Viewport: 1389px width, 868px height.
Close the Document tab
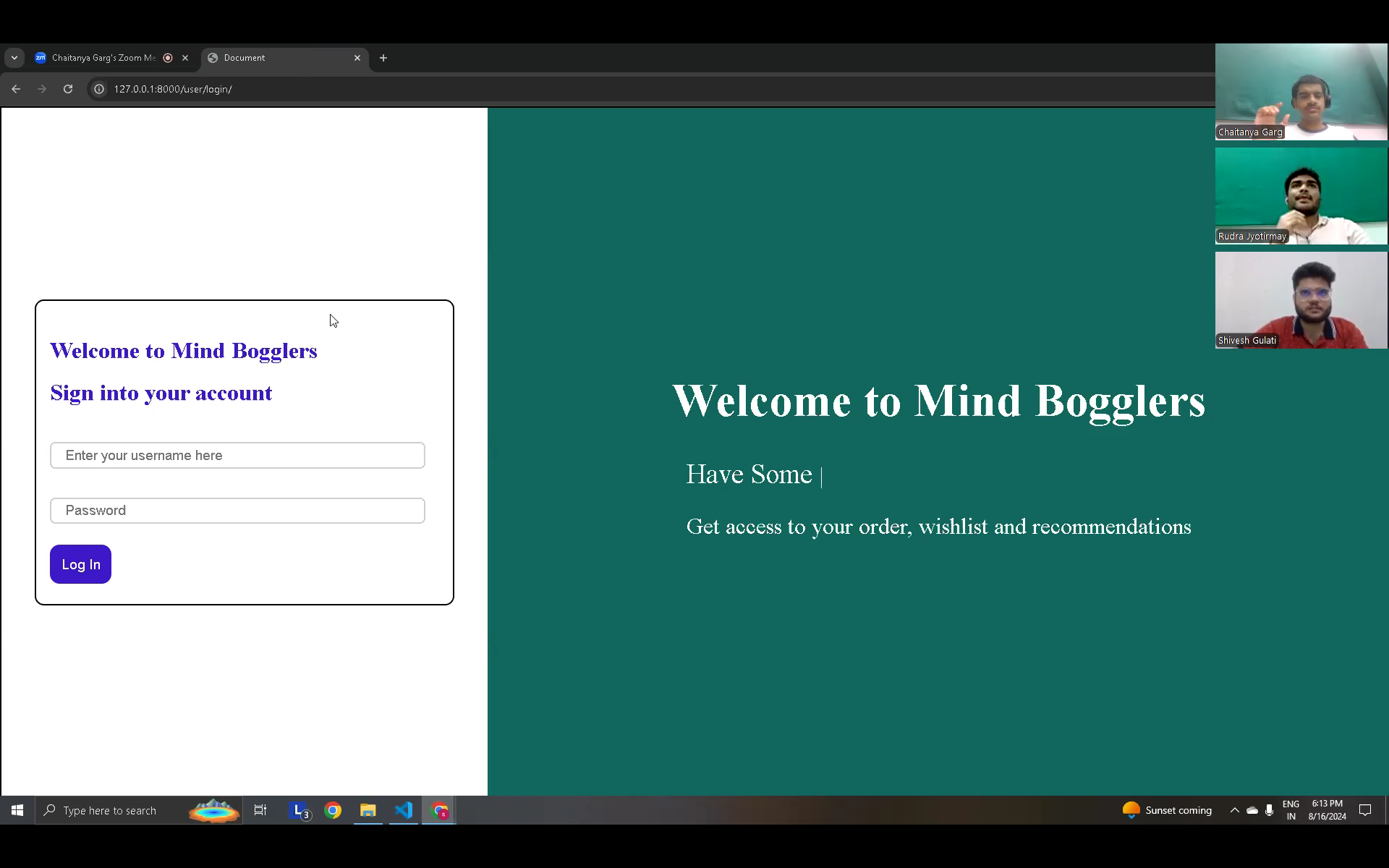(x=357, y=58)
